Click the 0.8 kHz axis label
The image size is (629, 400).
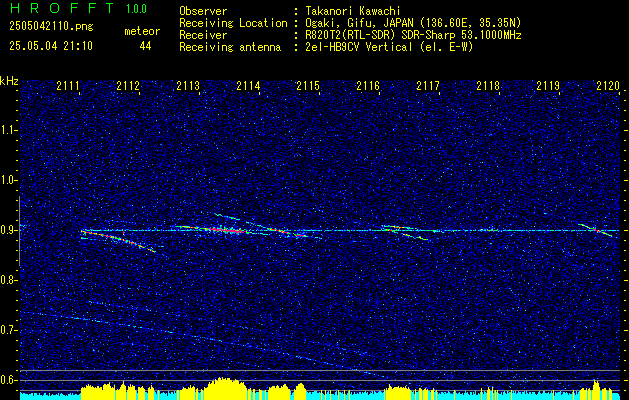point(7,280)
